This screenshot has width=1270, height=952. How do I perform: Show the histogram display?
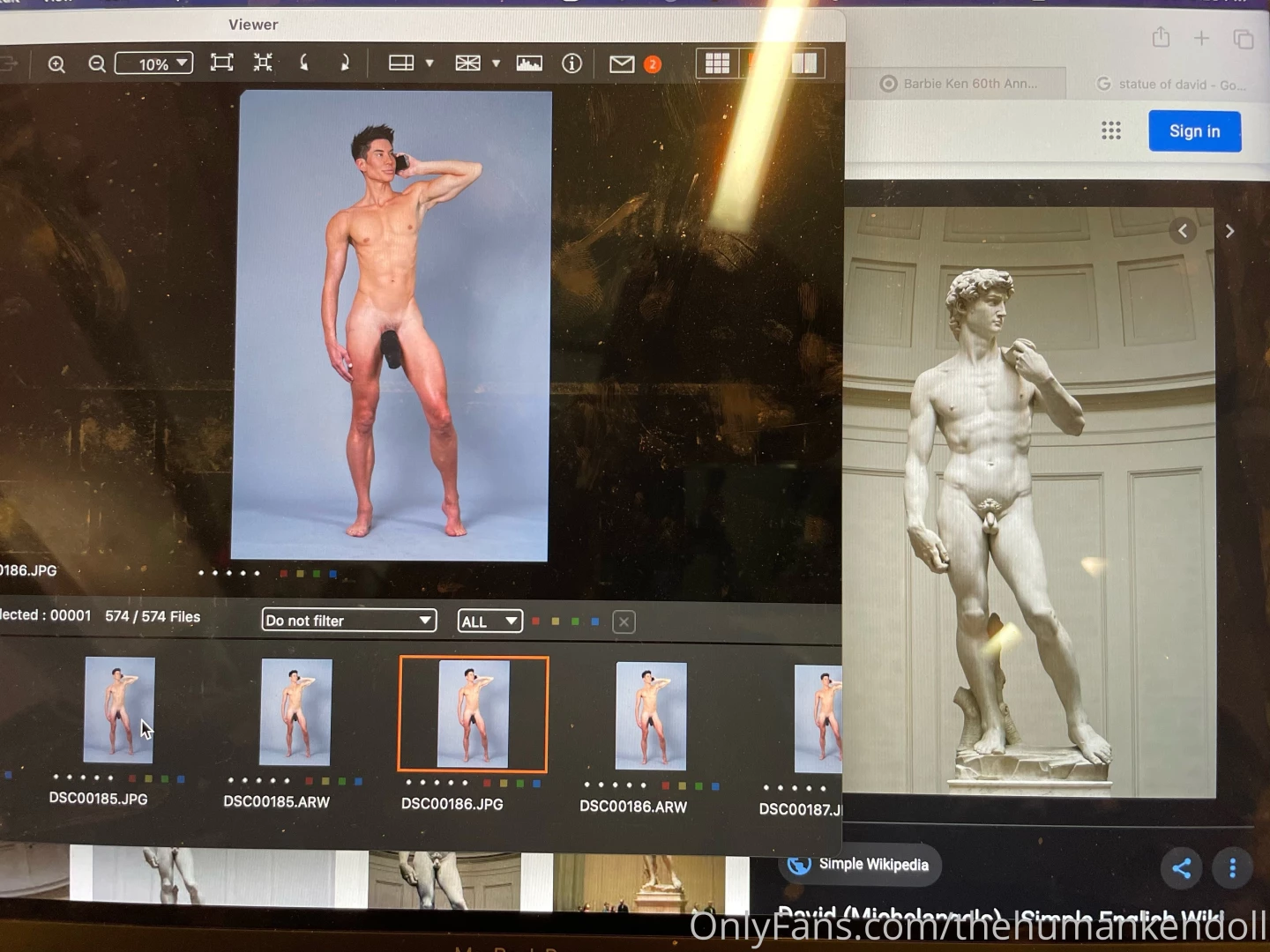tap(529, 63)
